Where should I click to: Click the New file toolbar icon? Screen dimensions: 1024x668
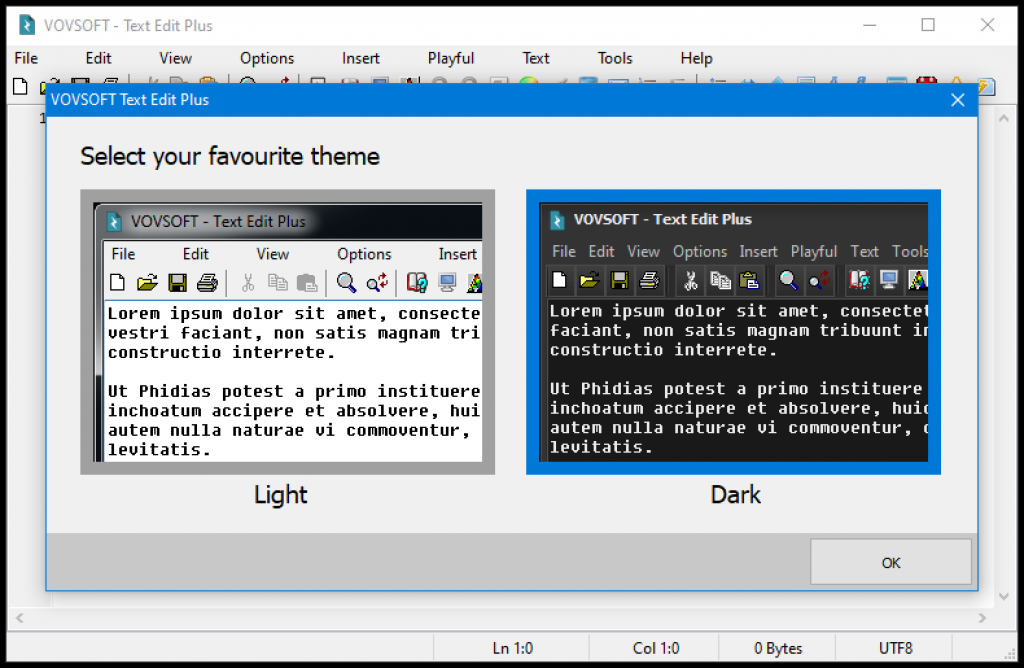pos(20,86)
